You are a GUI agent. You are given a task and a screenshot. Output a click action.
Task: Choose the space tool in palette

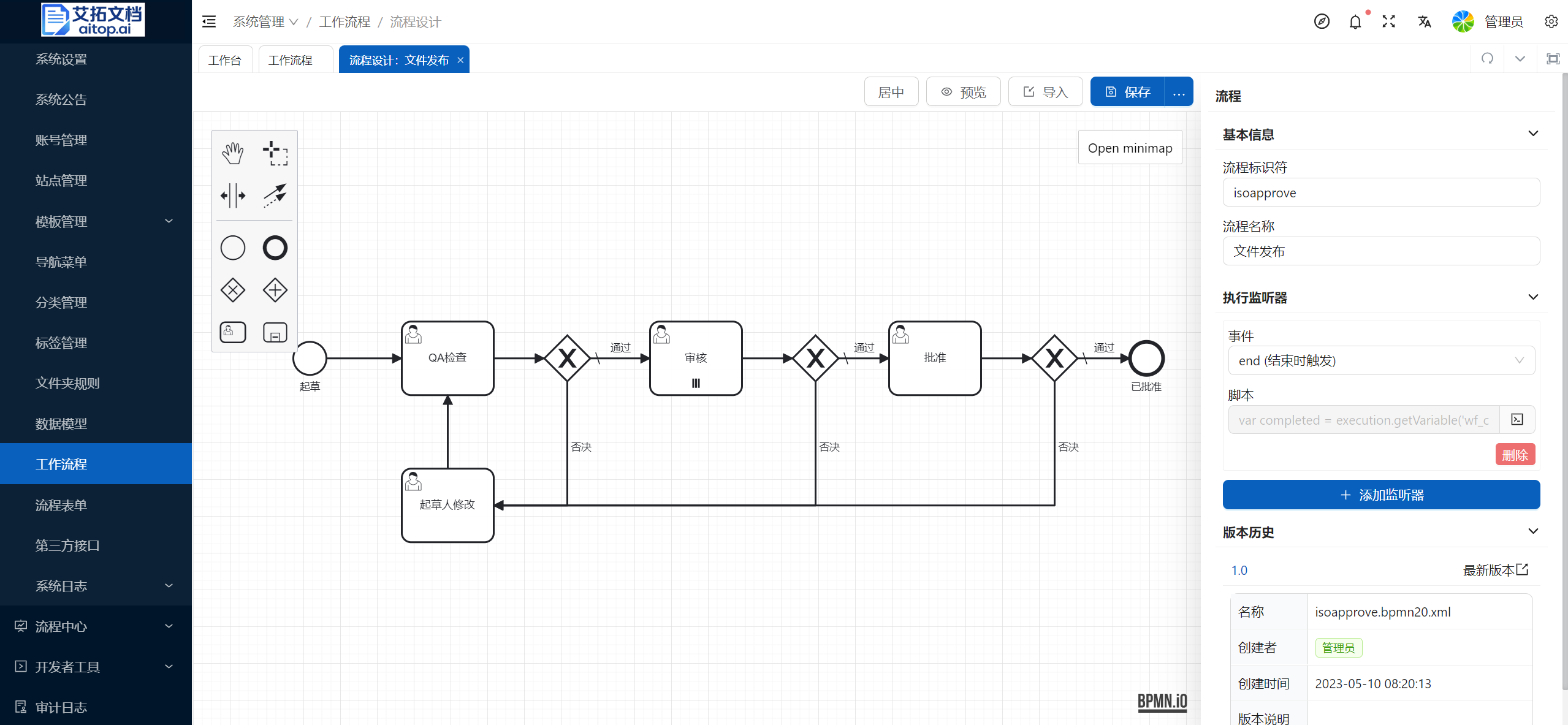click(x=232, y=195)
